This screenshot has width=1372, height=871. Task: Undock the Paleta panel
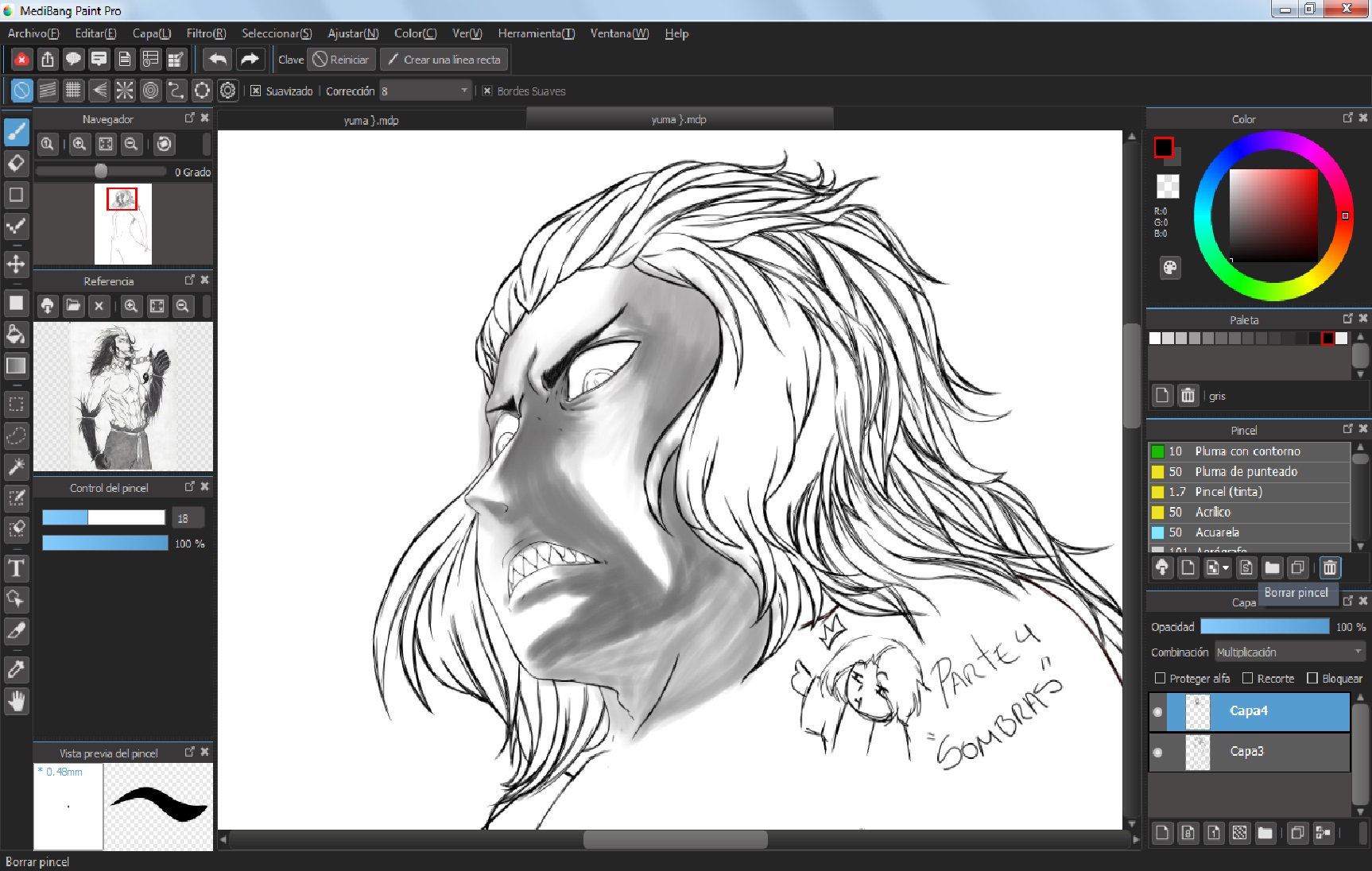point(1347,318)
